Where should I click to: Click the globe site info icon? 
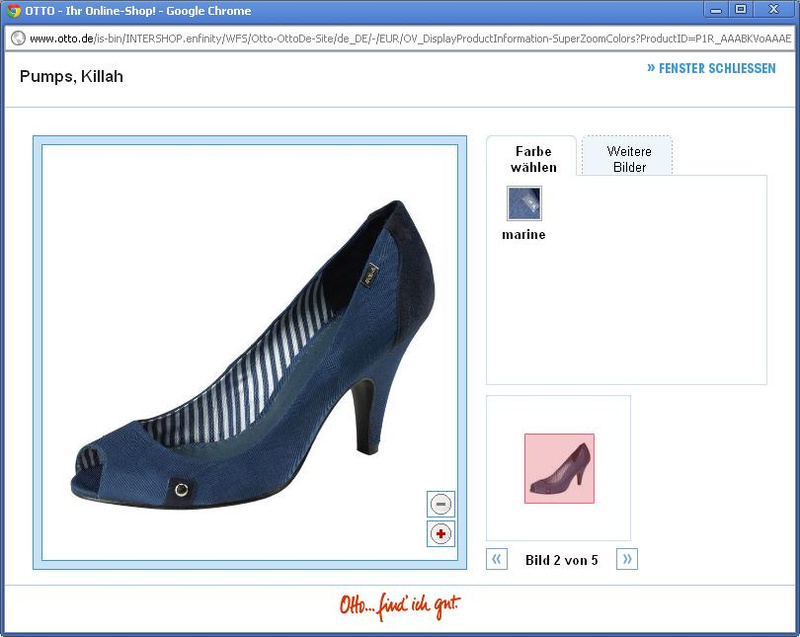(x=17, y=39)
